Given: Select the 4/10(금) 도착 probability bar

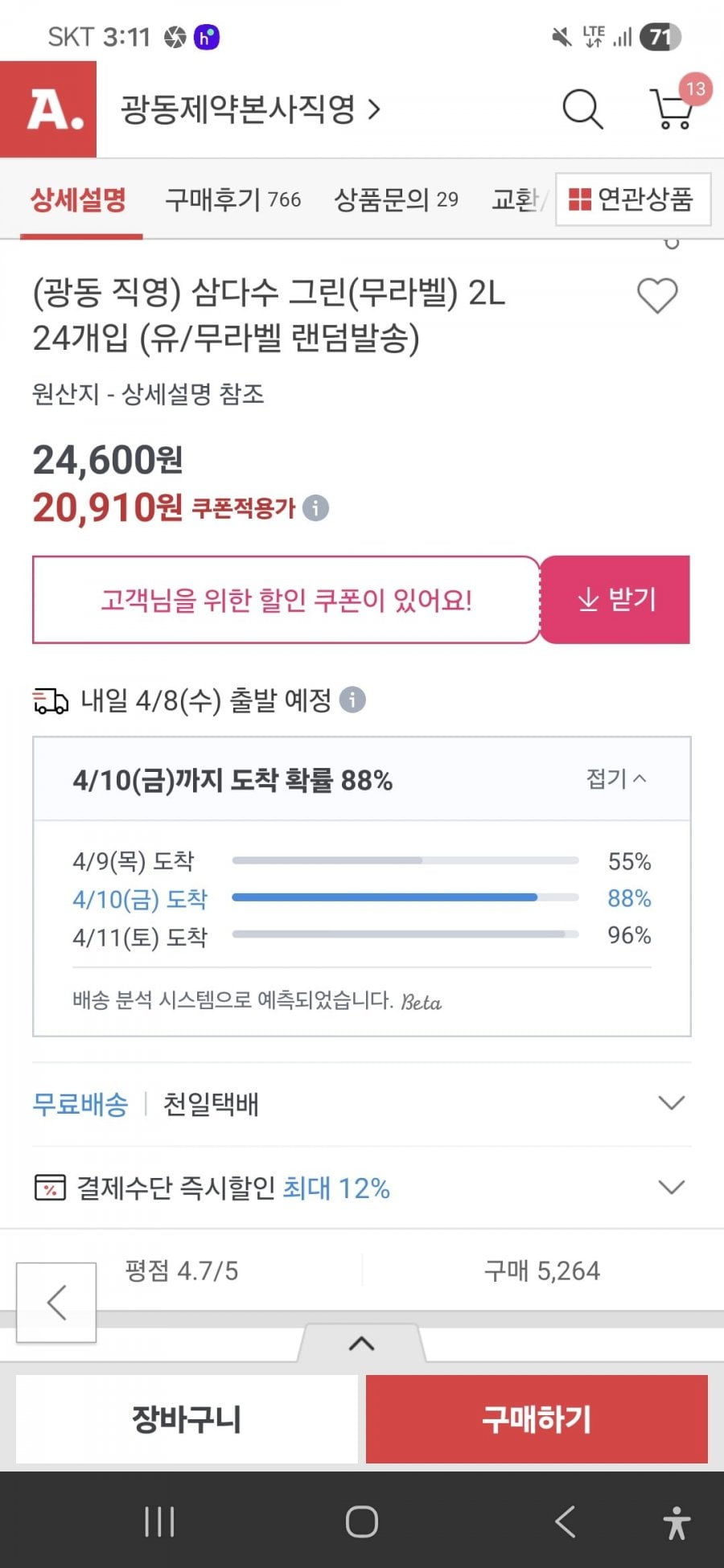Looking at the screenshot, I should pyautogui.click(x=405, y=897).
